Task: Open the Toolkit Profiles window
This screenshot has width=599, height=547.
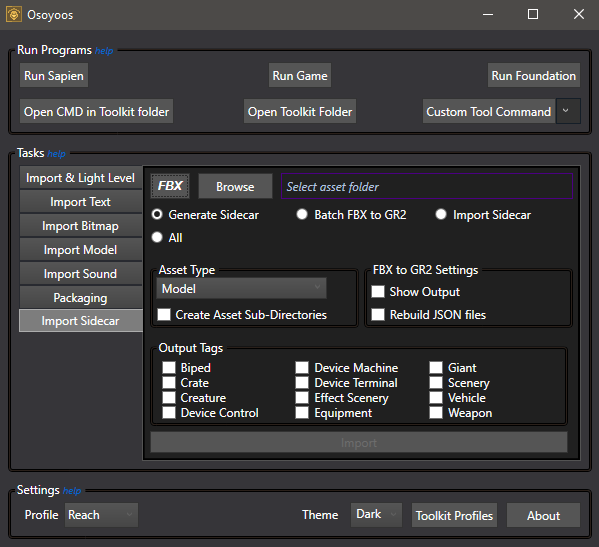Action: click(x=454, y=515)
